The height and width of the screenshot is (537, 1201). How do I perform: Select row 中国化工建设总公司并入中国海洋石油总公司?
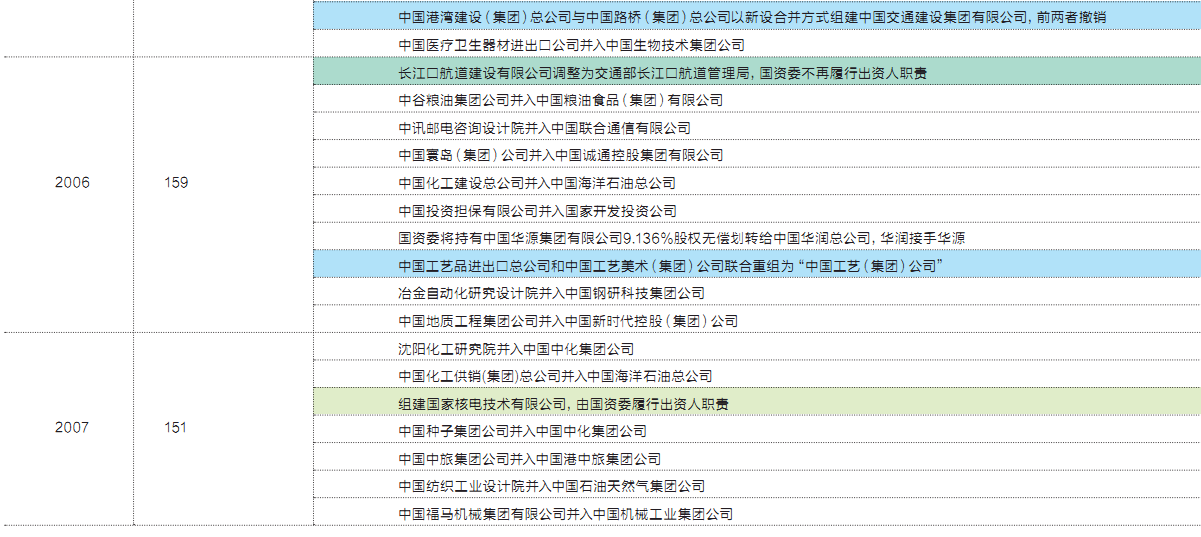tap(757, 183)
